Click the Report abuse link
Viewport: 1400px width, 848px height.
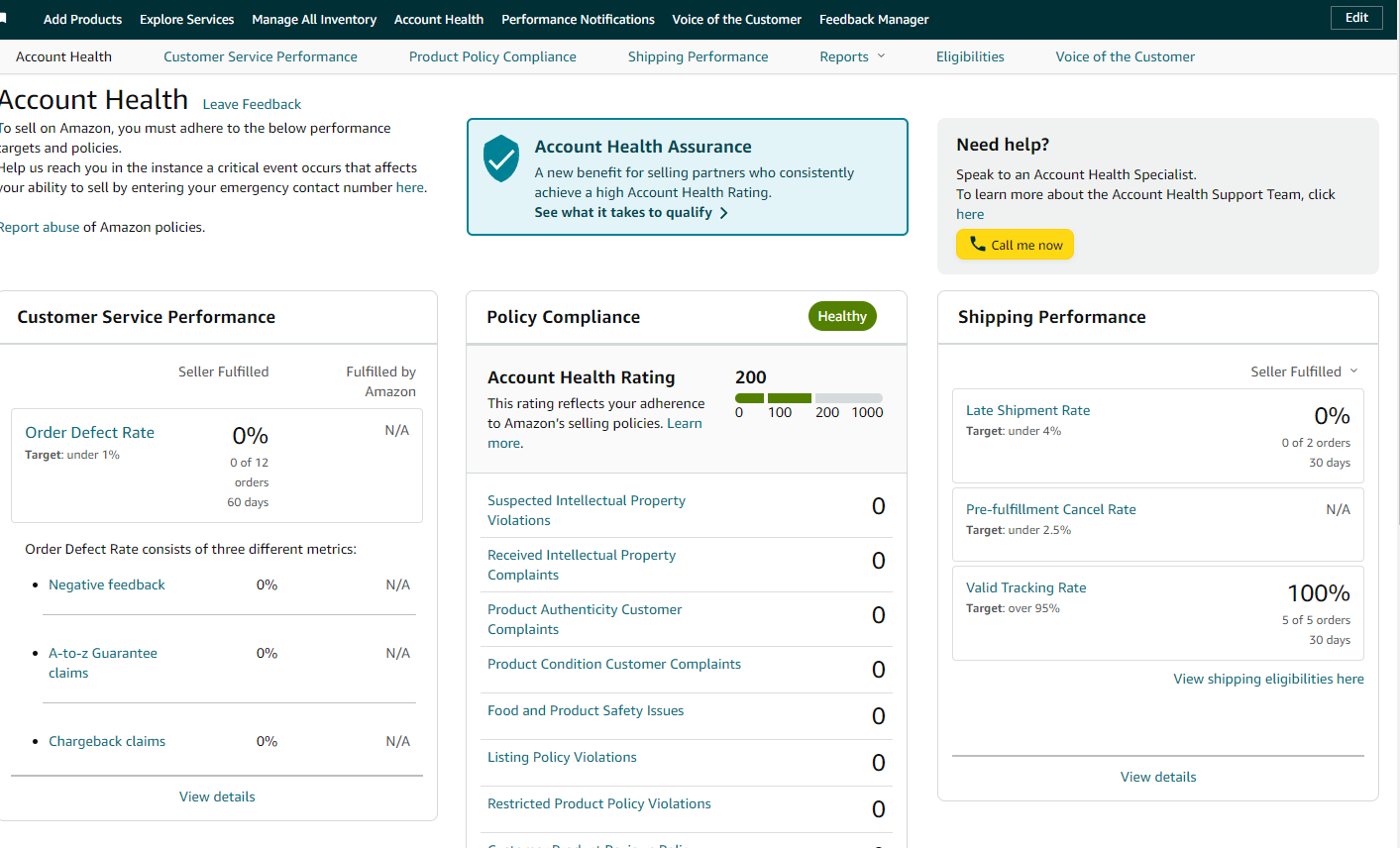point(40,227)
